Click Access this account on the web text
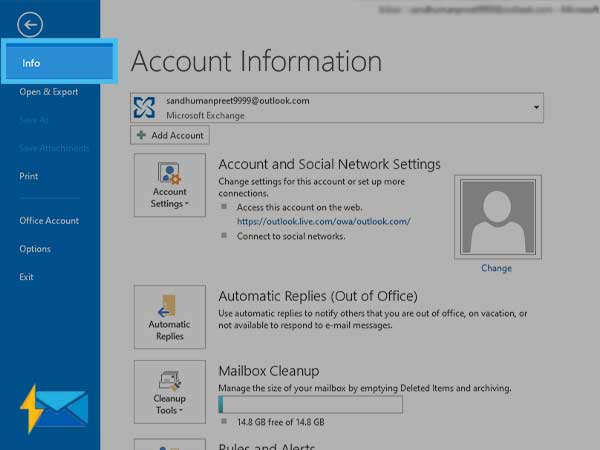 click(x=300, y=207)
